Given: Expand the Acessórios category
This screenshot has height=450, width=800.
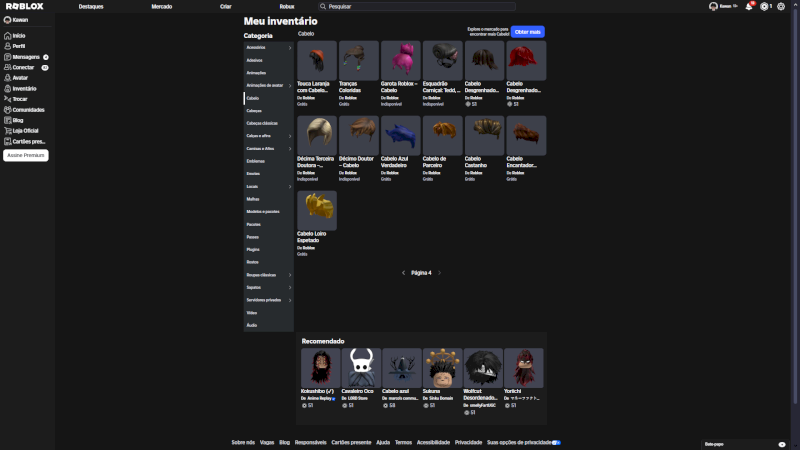Looking at the screenshot, I should (x=290, y=47).
